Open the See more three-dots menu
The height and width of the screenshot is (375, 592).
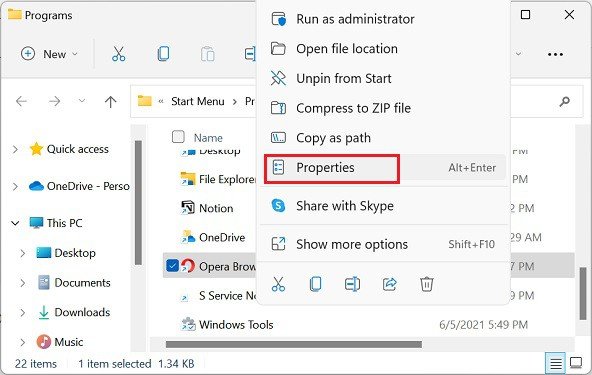(555, 54)
